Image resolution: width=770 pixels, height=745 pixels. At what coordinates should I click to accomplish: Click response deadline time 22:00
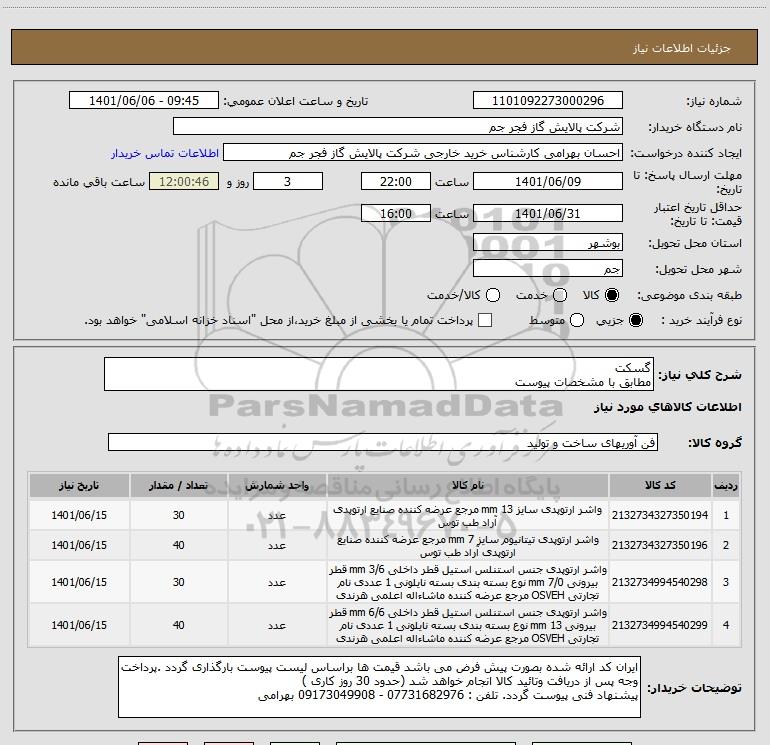[396, 181]
